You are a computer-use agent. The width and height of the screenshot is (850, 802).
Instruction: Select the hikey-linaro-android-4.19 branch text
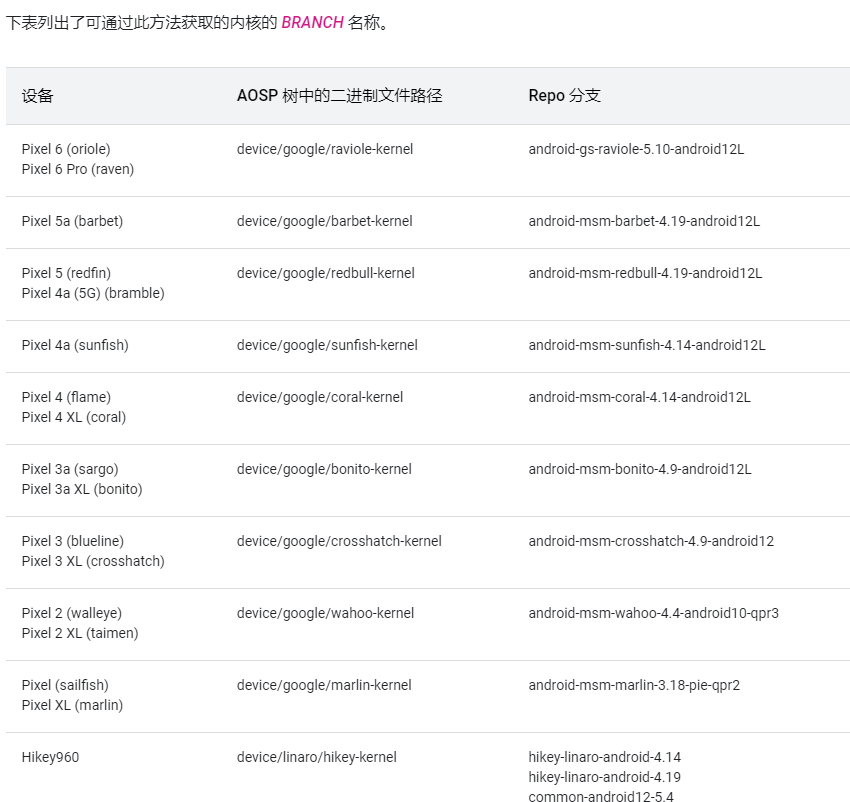[604, 777]
